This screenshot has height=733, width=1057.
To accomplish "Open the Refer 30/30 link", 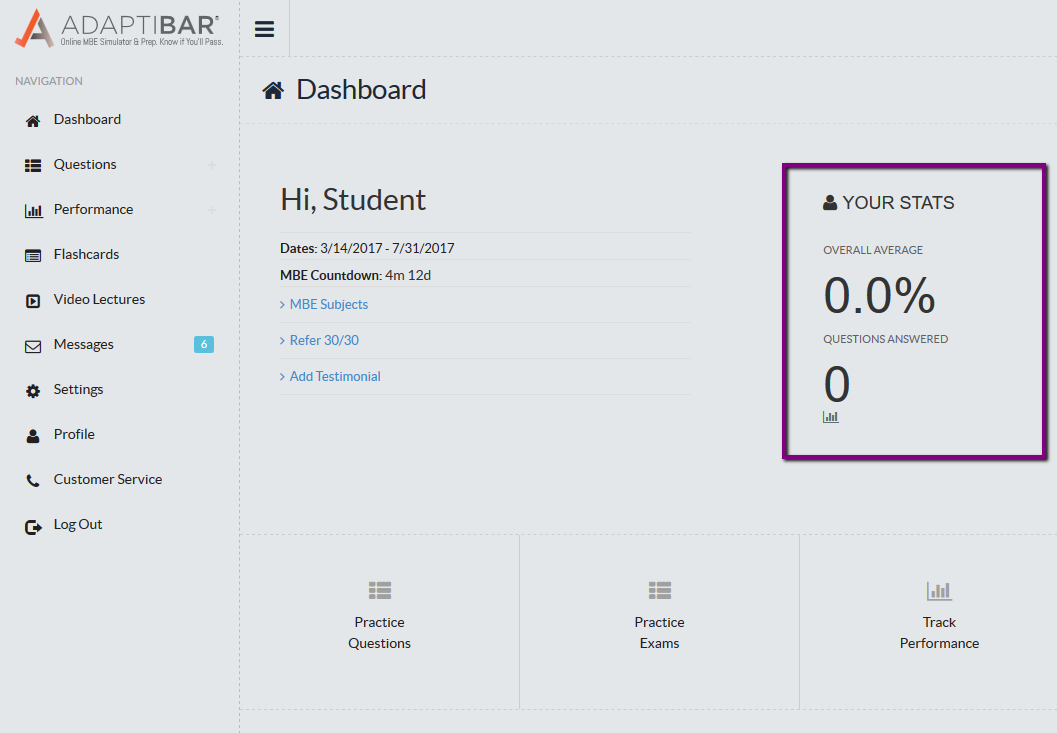I will [324, 340].
